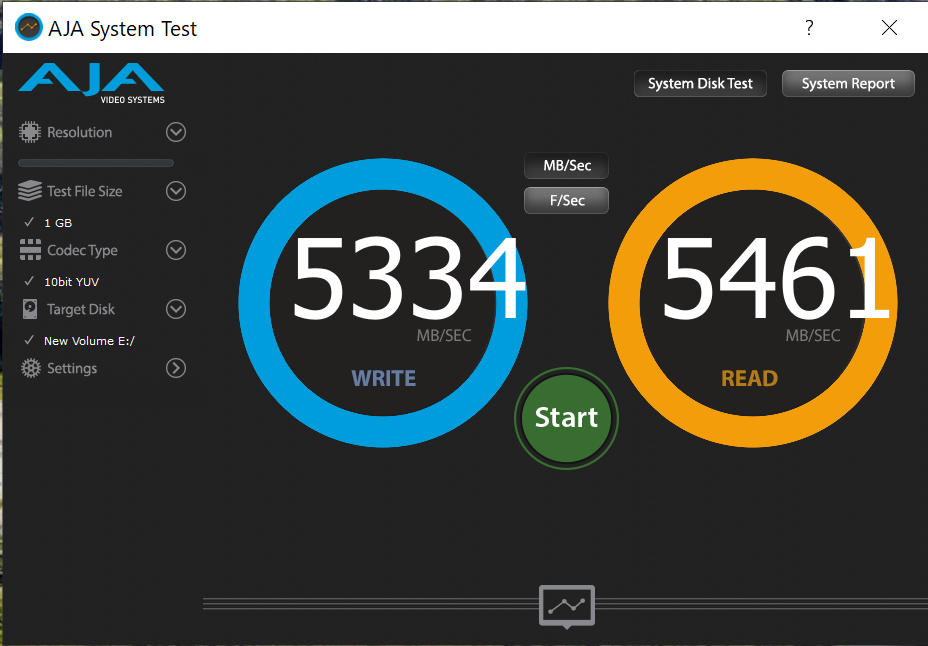The image size is (928, 646).
Task: Click the Test File Size label
Action: click(85, 191)
